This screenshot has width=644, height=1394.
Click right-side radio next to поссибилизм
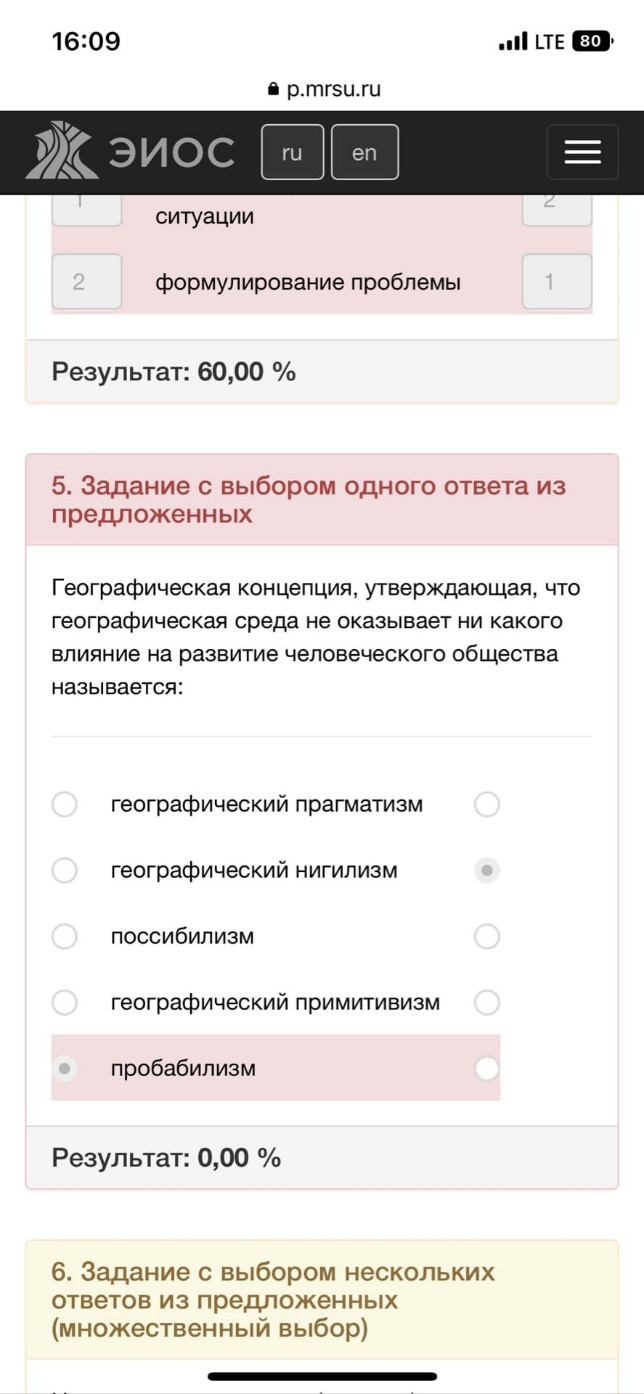click(x=486, y=936)
